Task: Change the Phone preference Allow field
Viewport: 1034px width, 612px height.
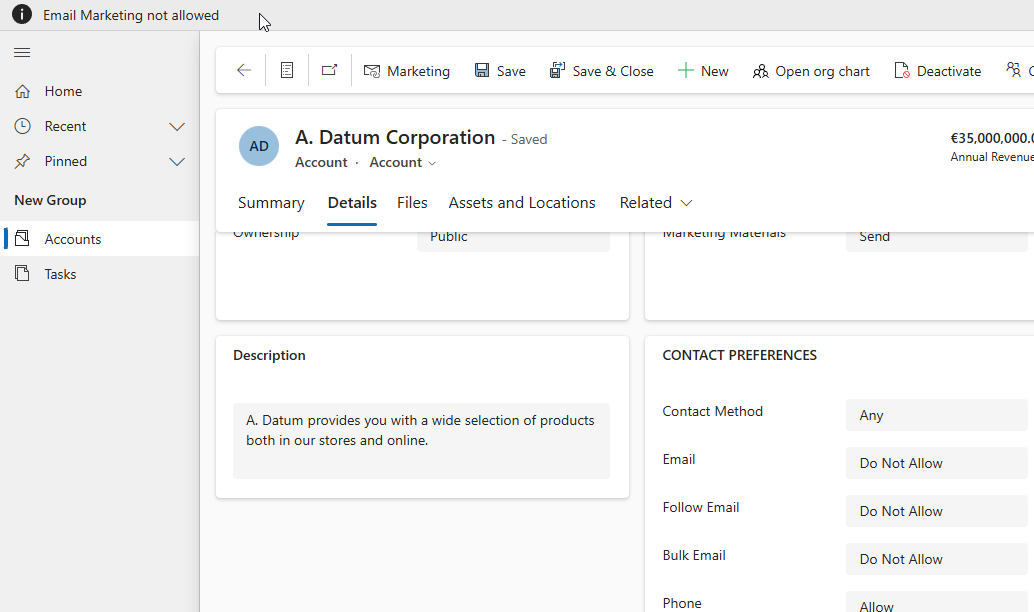Action: 936,602
